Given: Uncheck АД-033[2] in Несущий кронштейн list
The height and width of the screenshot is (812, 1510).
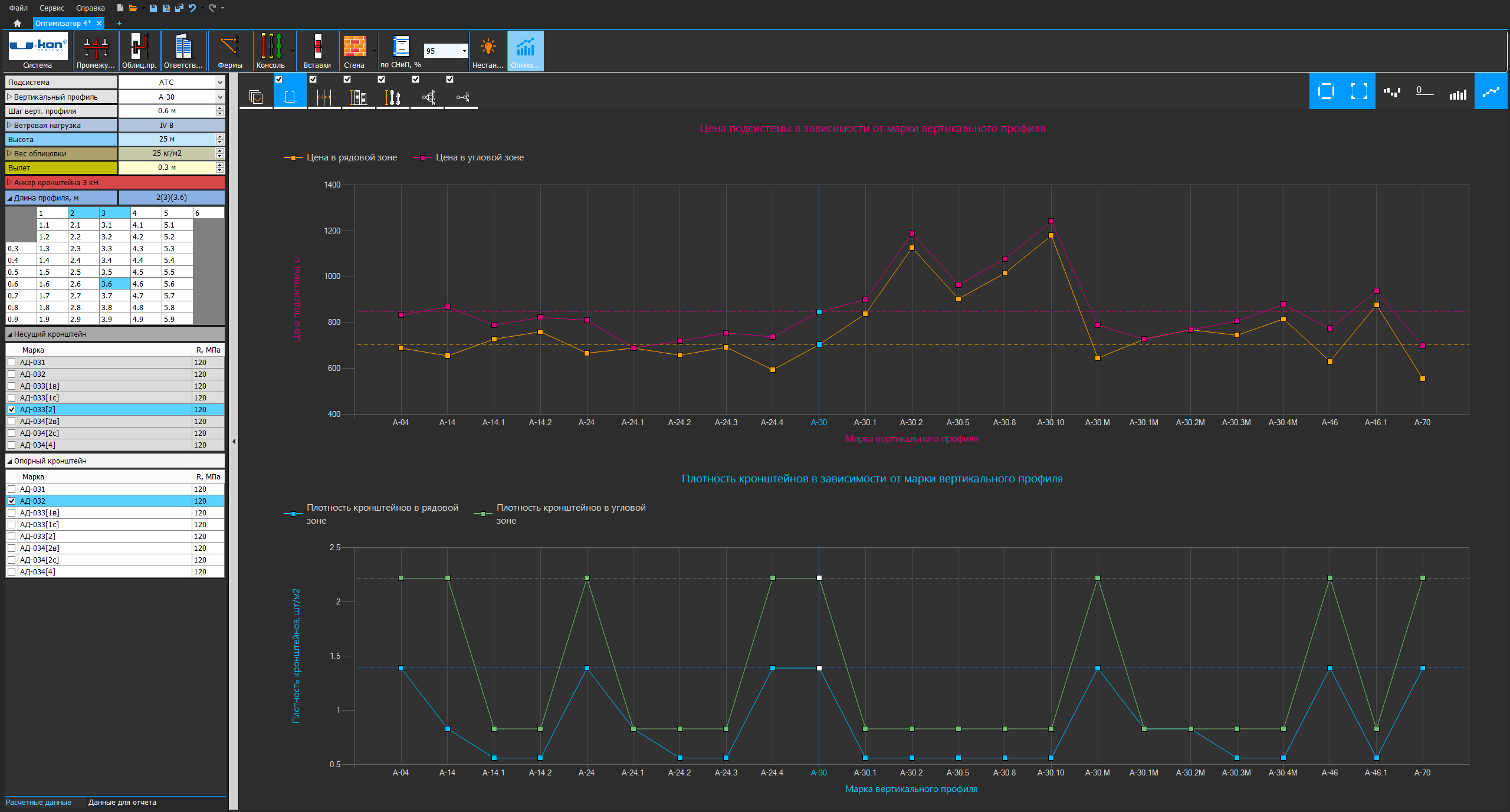Looking at the screenshot, I should point(12,409).
